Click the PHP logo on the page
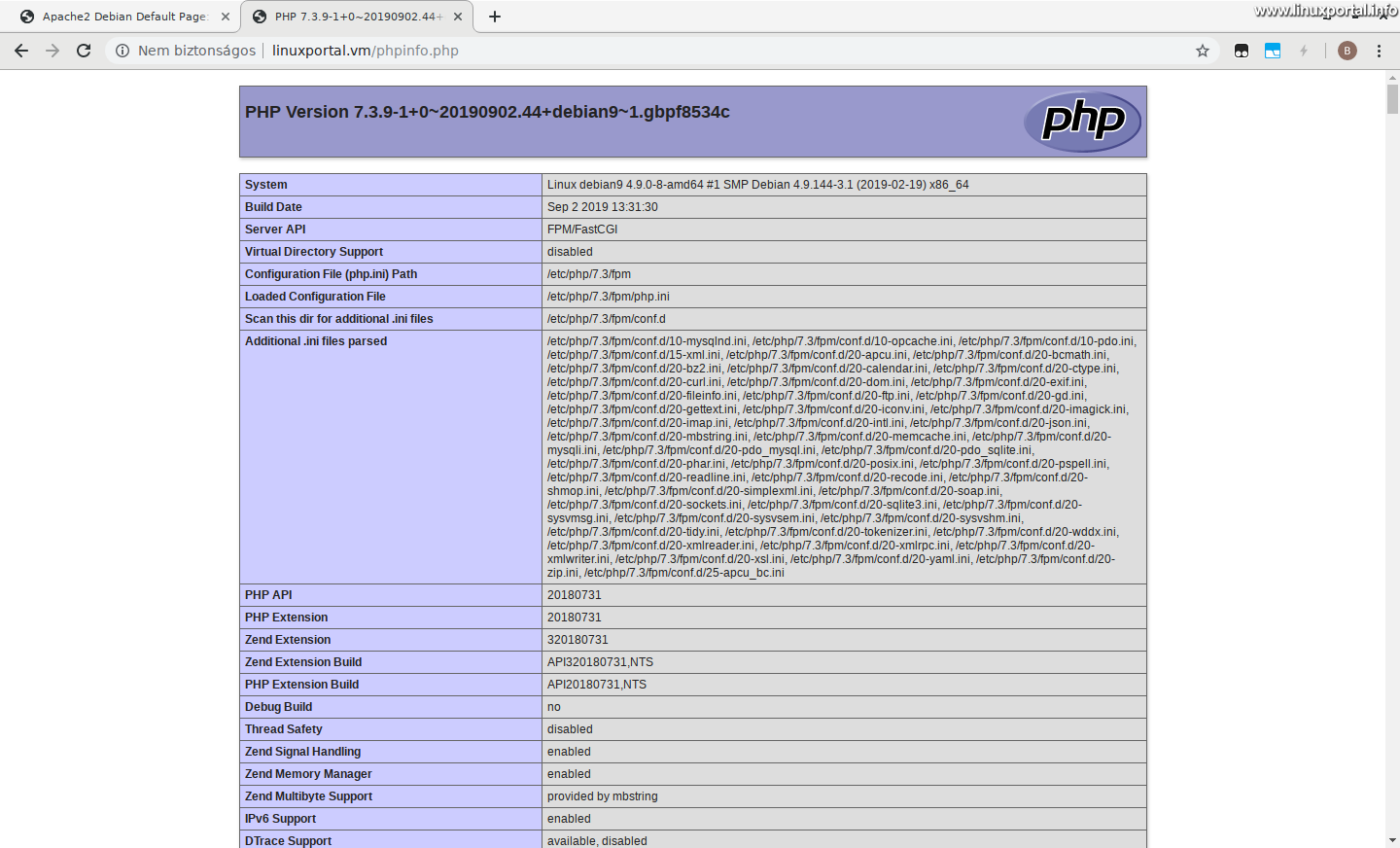 tap(1082, 121)
